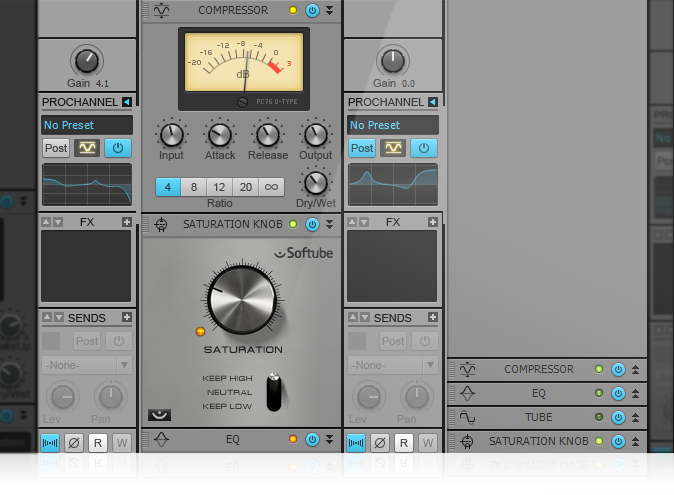The image size is (674, 495).
Task: Toggle right strip ProChannel power button
Action: 424,148
